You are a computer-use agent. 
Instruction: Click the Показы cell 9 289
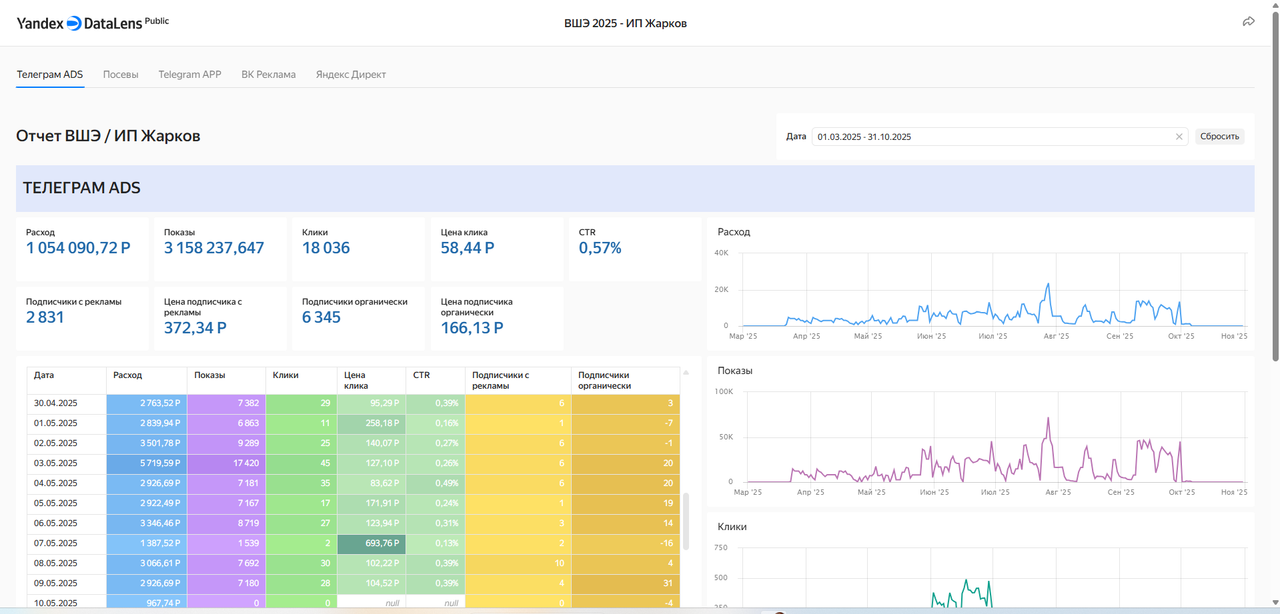pos(227,443)
